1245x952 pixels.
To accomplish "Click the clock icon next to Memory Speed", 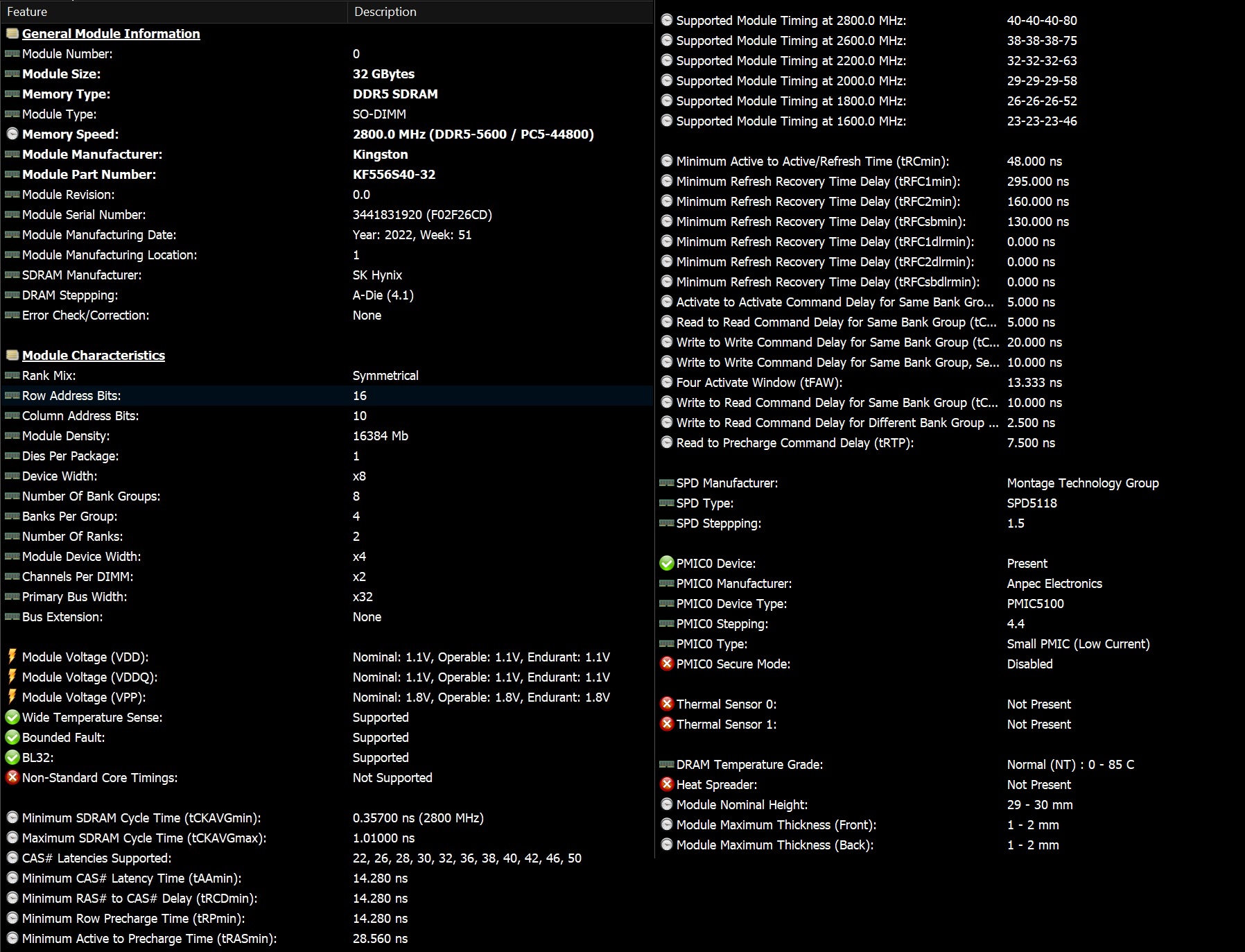I will point(12,134).
